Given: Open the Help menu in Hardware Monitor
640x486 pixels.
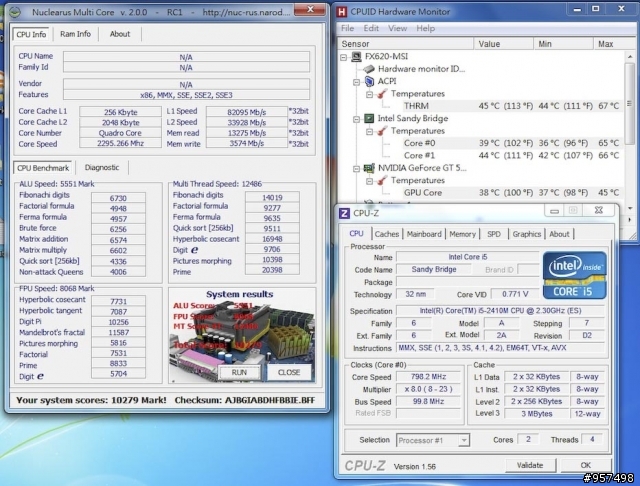Looking at the screenshot, I should pos(425,28).
